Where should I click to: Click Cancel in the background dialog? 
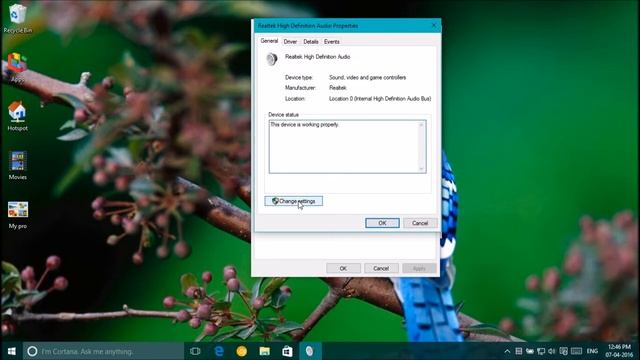point(381,268)
